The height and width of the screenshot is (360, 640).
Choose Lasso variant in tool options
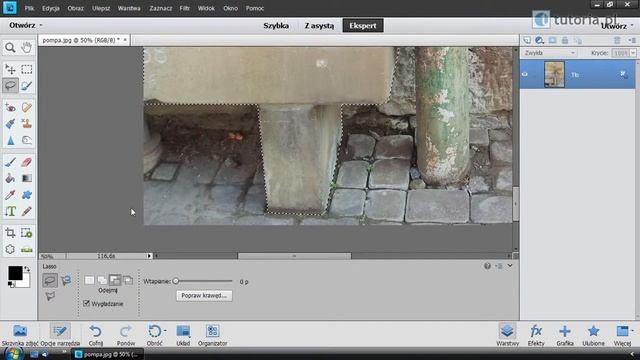[50, 280]
